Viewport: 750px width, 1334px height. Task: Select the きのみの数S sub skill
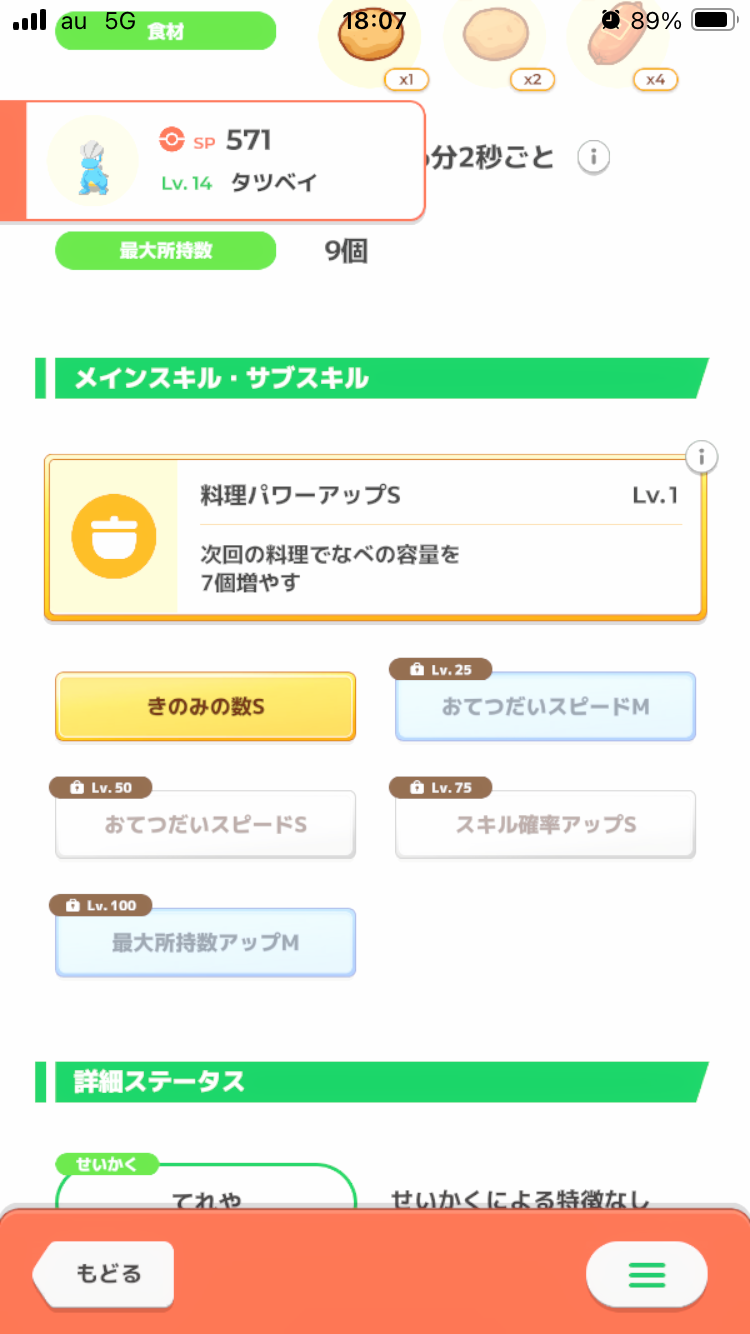tap(205, 707)
